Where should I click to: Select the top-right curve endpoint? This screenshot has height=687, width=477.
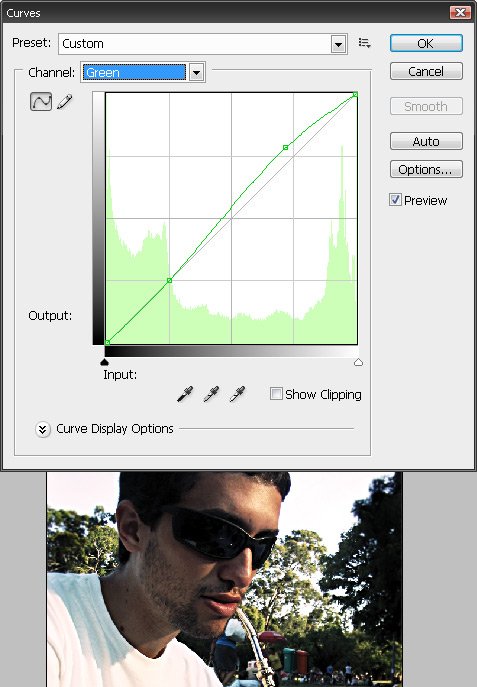355,94
